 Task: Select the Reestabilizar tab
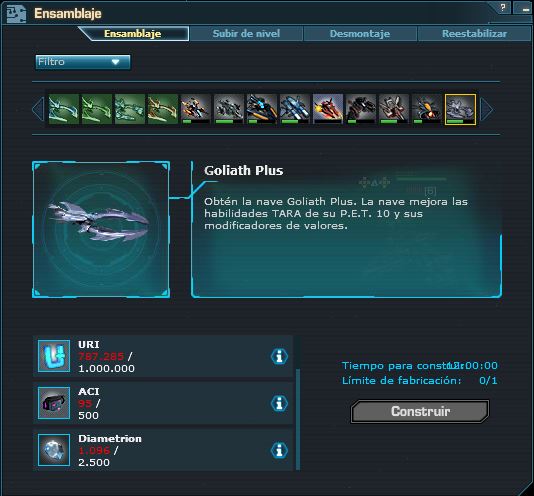pos(474,34)
